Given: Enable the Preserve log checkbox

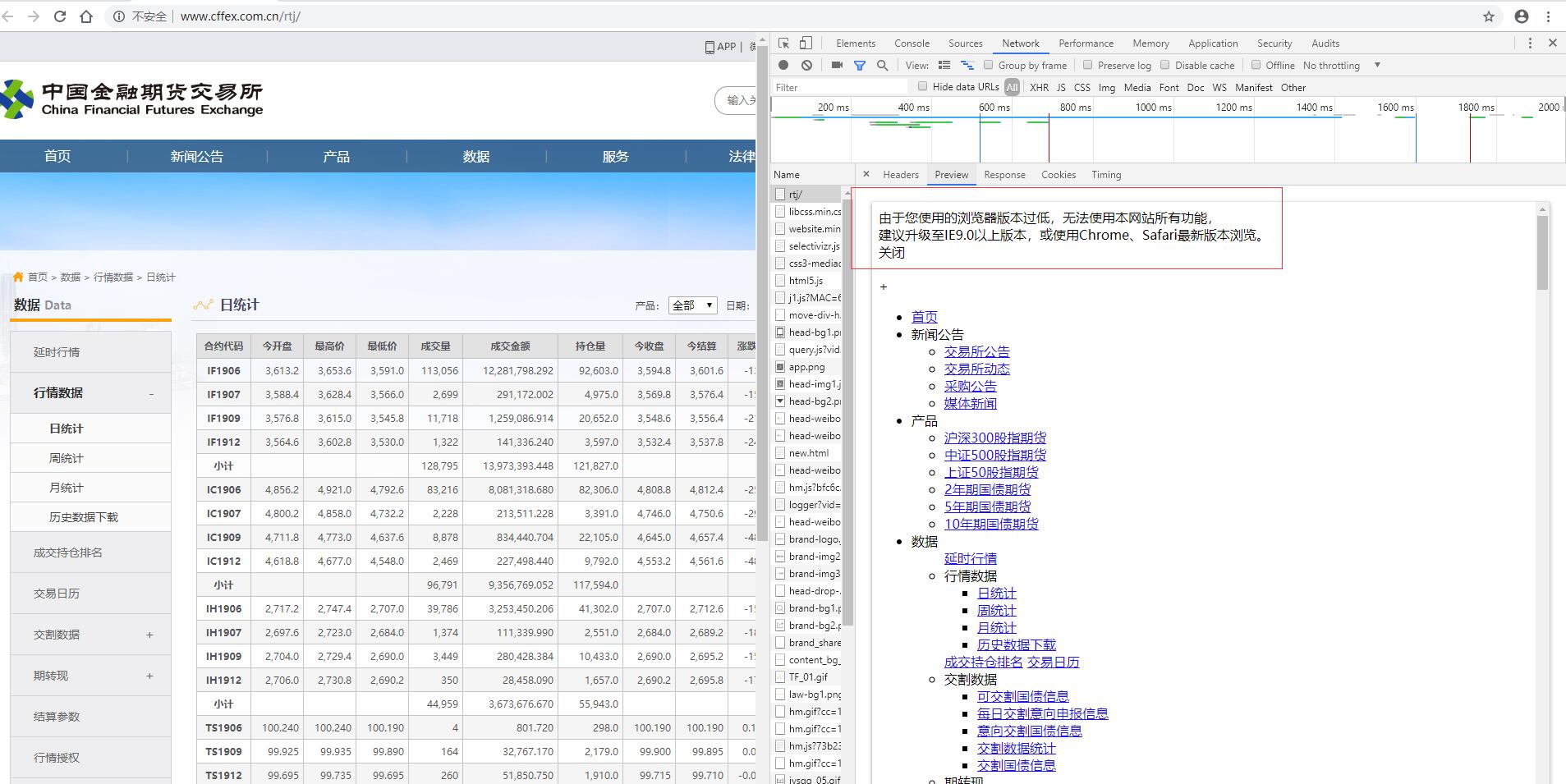Looking at the screenshot, I should pyautogui.click(x=1088, y=65).
